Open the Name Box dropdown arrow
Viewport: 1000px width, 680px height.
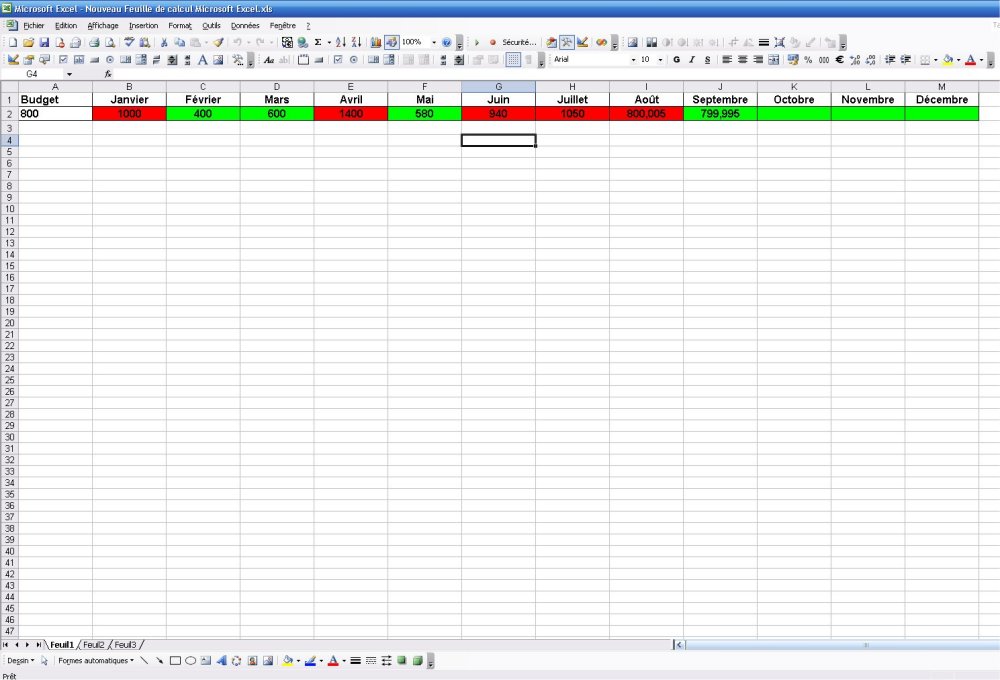tap(69, 74)
